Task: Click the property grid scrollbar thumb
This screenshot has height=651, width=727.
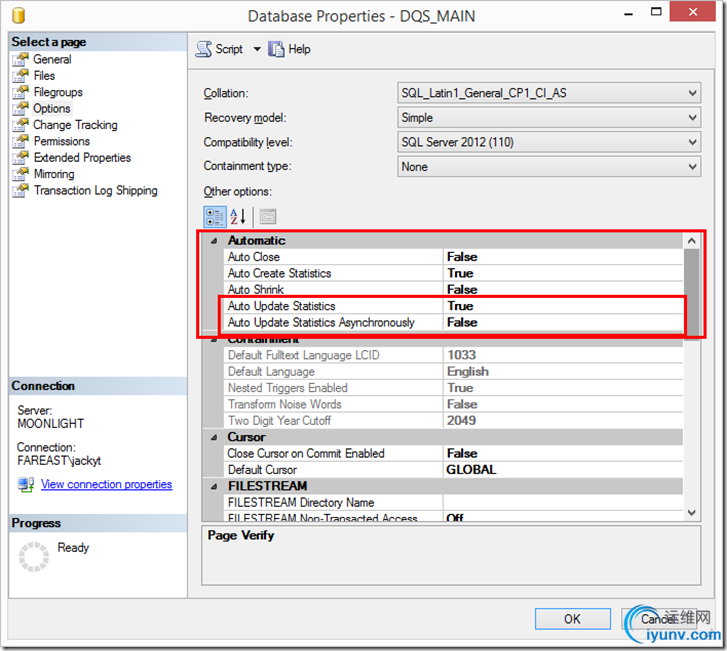Action: point(692,293)
